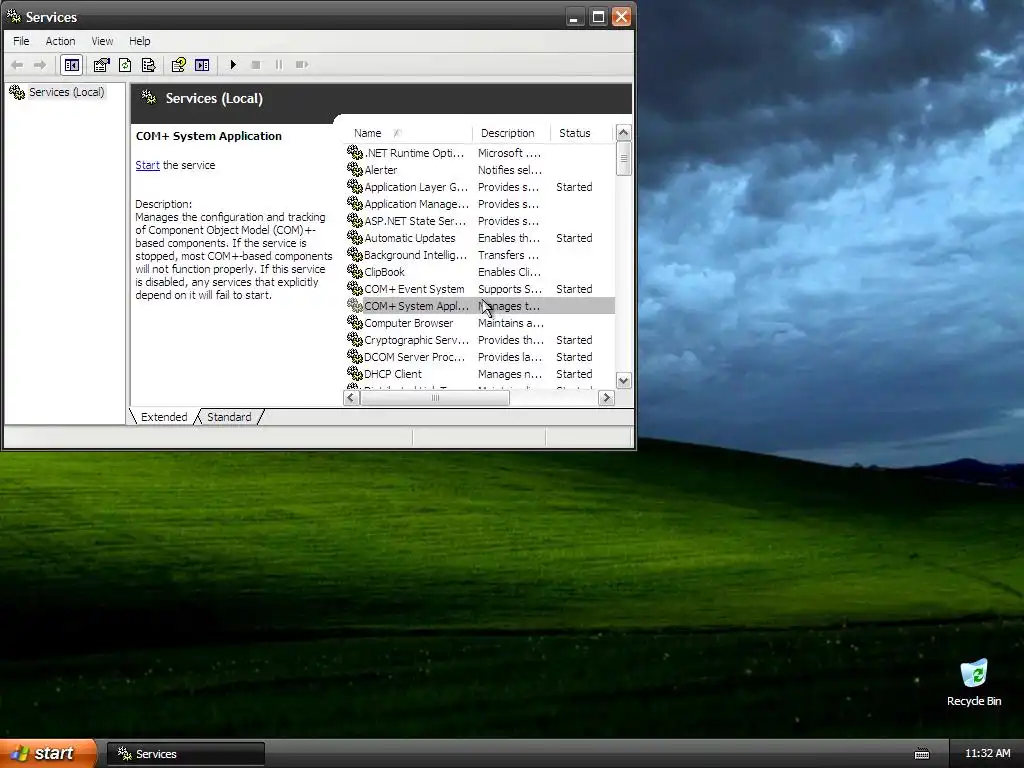The image size is (1024, 768).
Task: Minimize the Services window
Action: pyautogui.click(x=574, y=16)
